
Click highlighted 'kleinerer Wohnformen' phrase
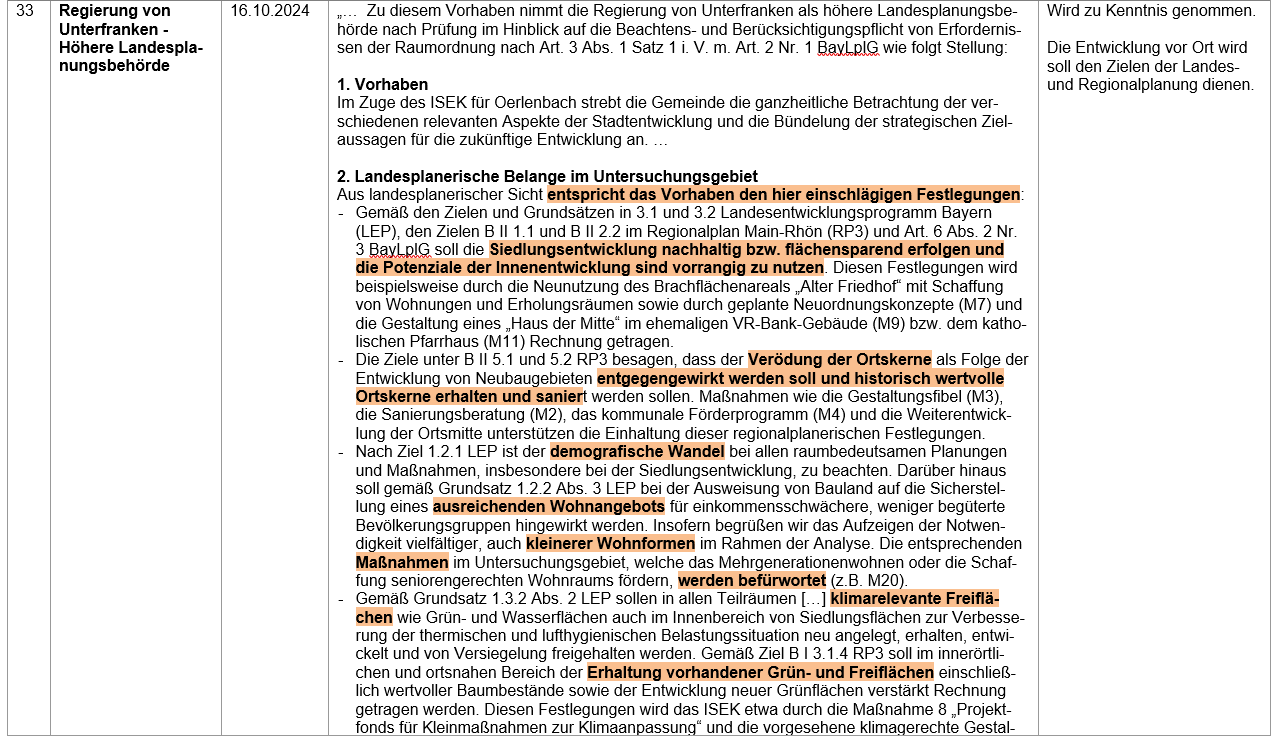[610, 543]
